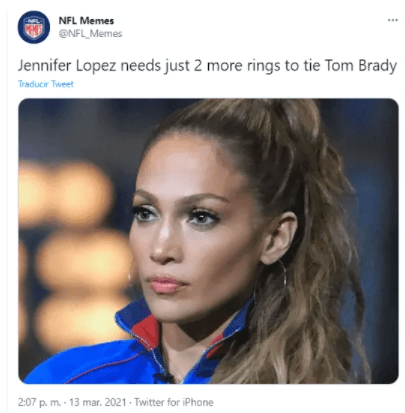Translate the tweet via Traducir Tweet
405x413 pixels.
[46, 84]
